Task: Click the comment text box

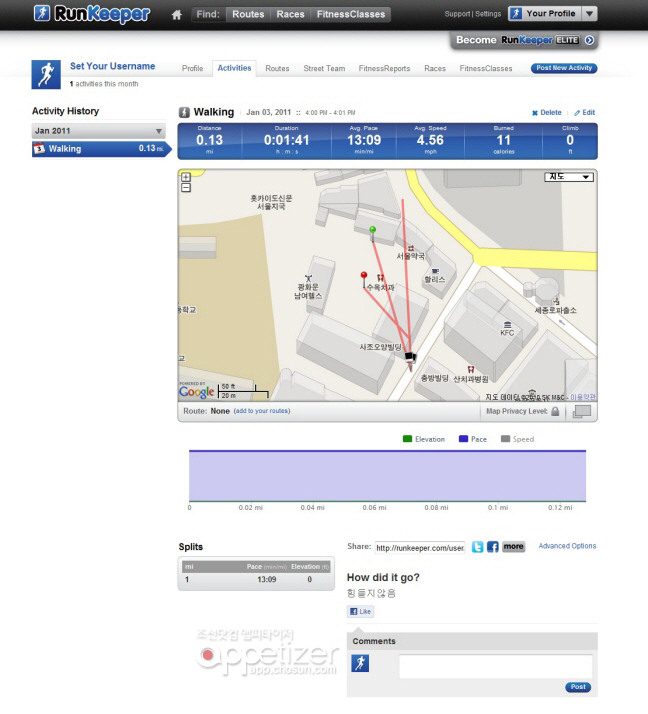Action: tap(495, 667)
